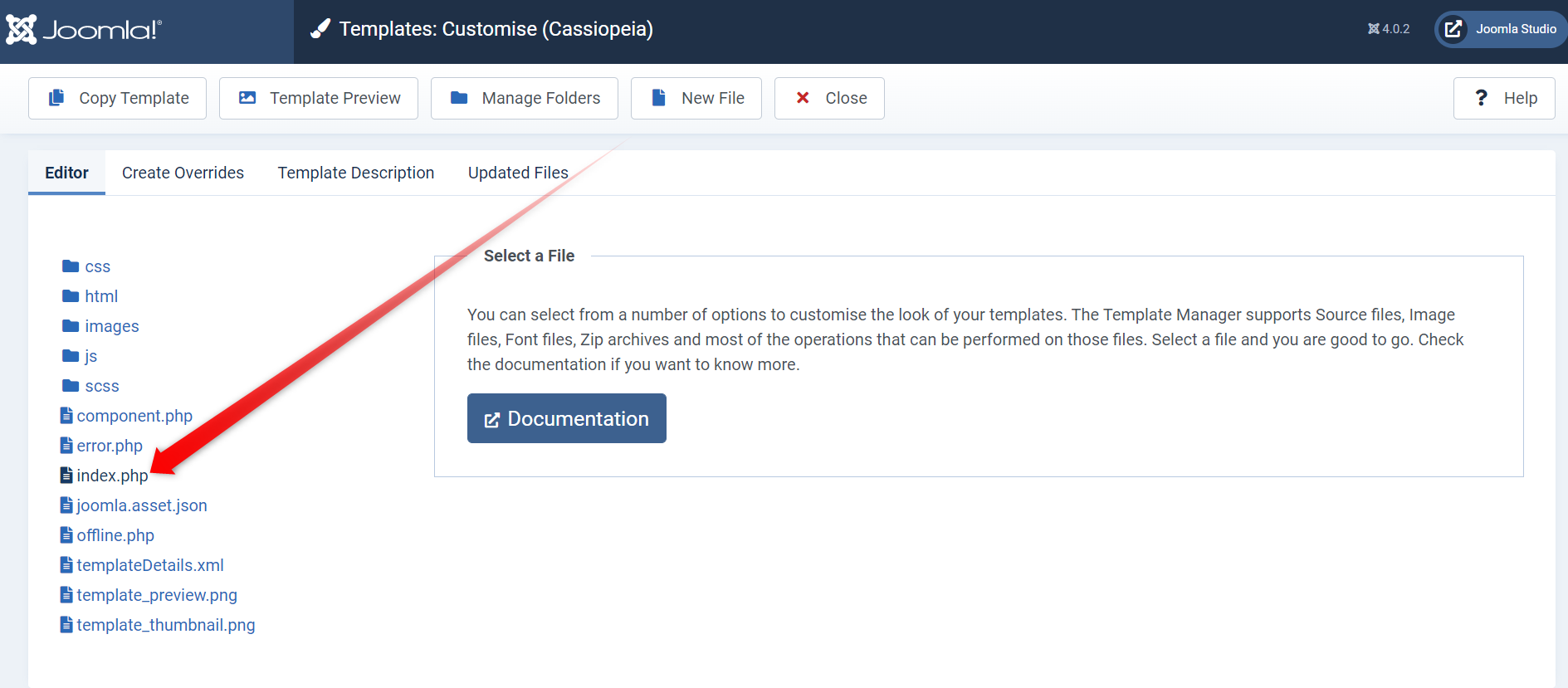Click Manage Folders button
Viewport: 1568px width, 688px height.
click(x=525, y=98)
